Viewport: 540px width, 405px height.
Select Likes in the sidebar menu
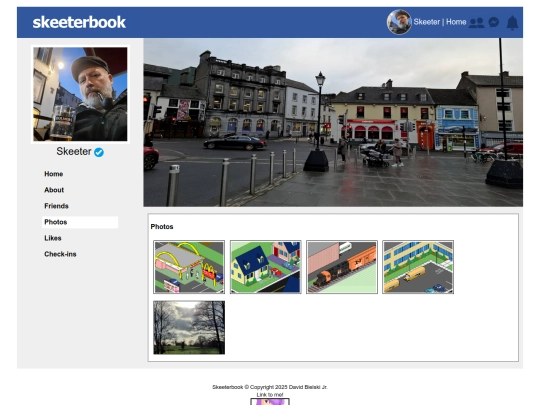pyautogui.click(x=53, y=238)
